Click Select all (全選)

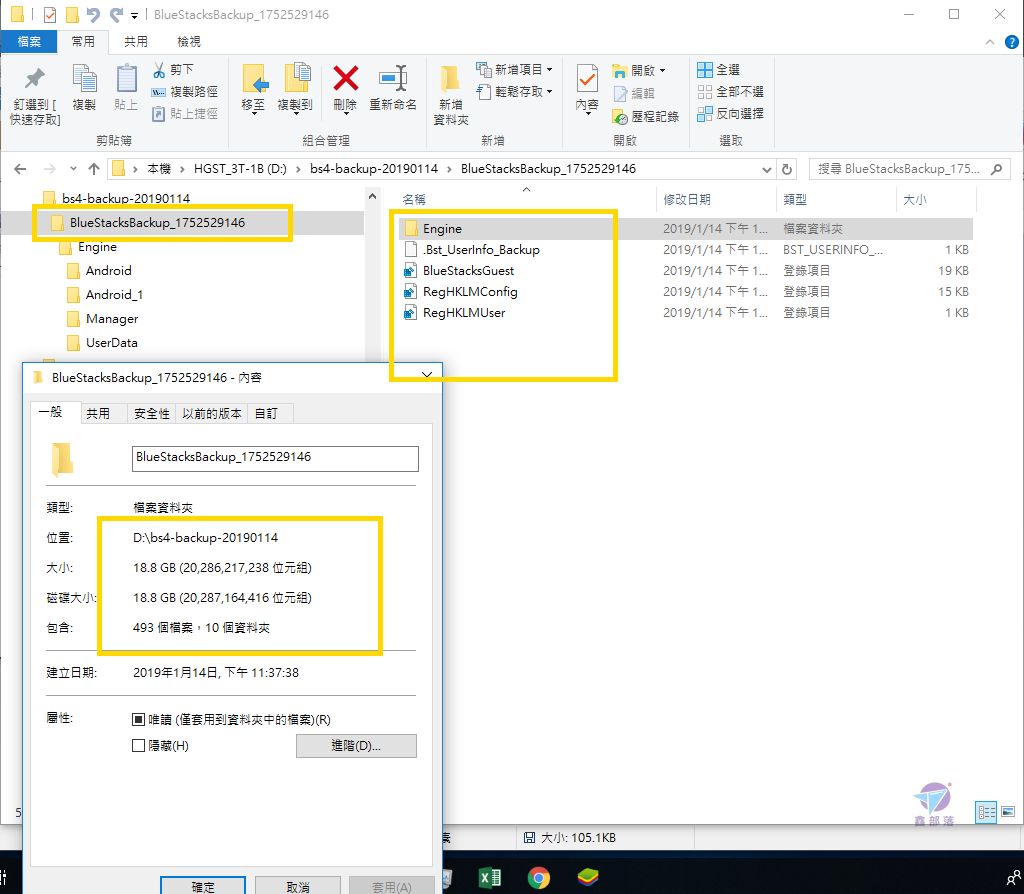tap(718, 70)
